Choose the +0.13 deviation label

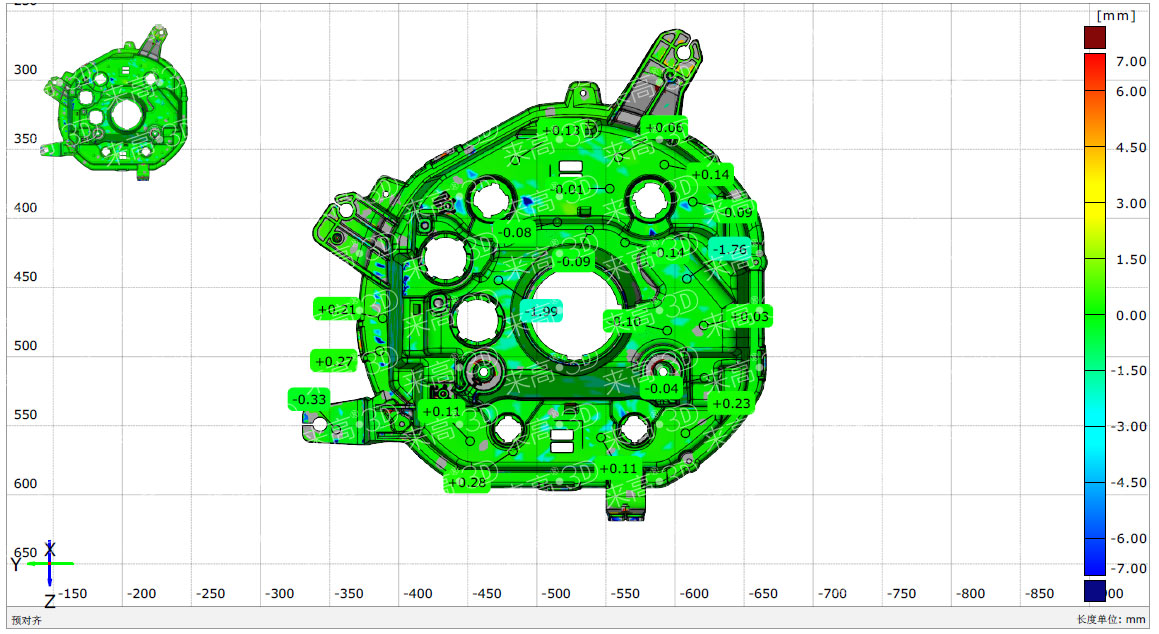coord(559,131)
